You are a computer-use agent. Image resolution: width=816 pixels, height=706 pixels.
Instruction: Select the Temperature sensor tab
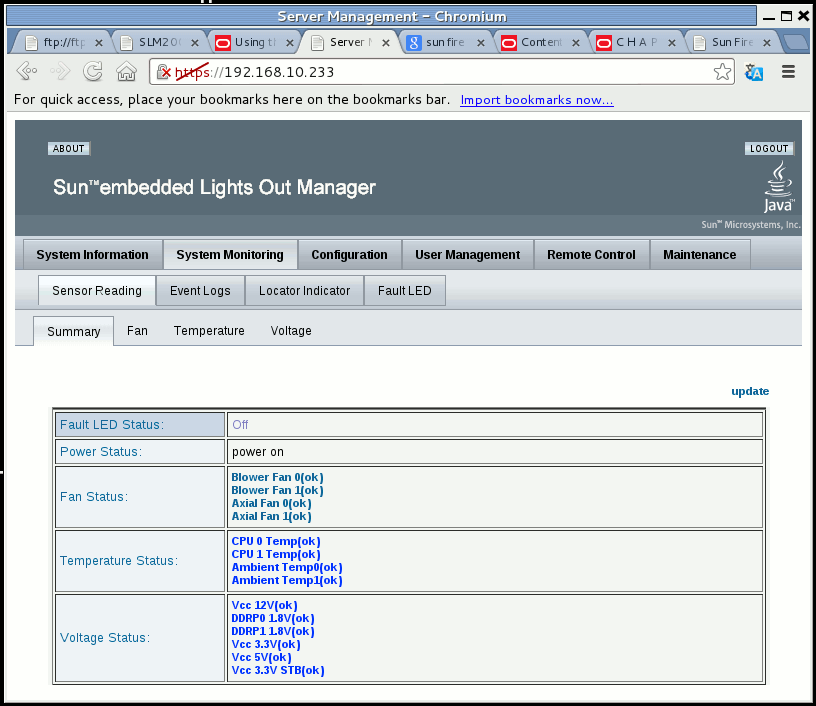pos(209,331)
